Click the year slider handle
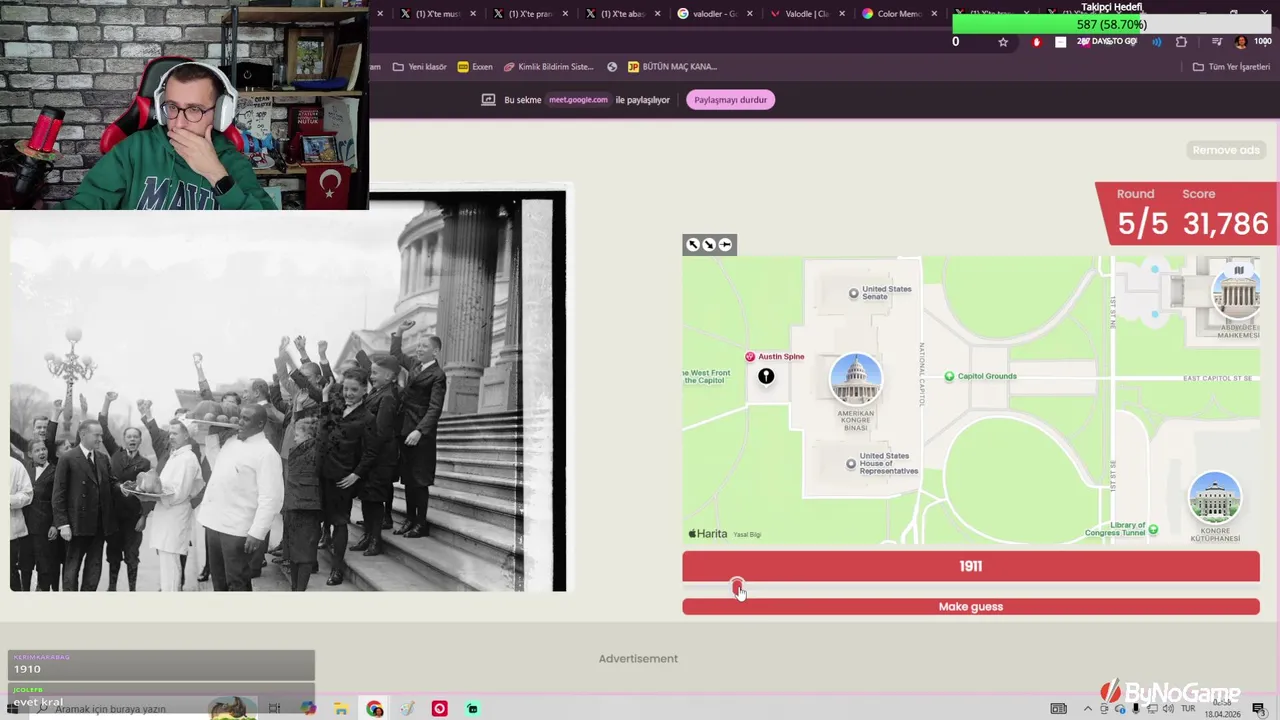 pos(737,586)
